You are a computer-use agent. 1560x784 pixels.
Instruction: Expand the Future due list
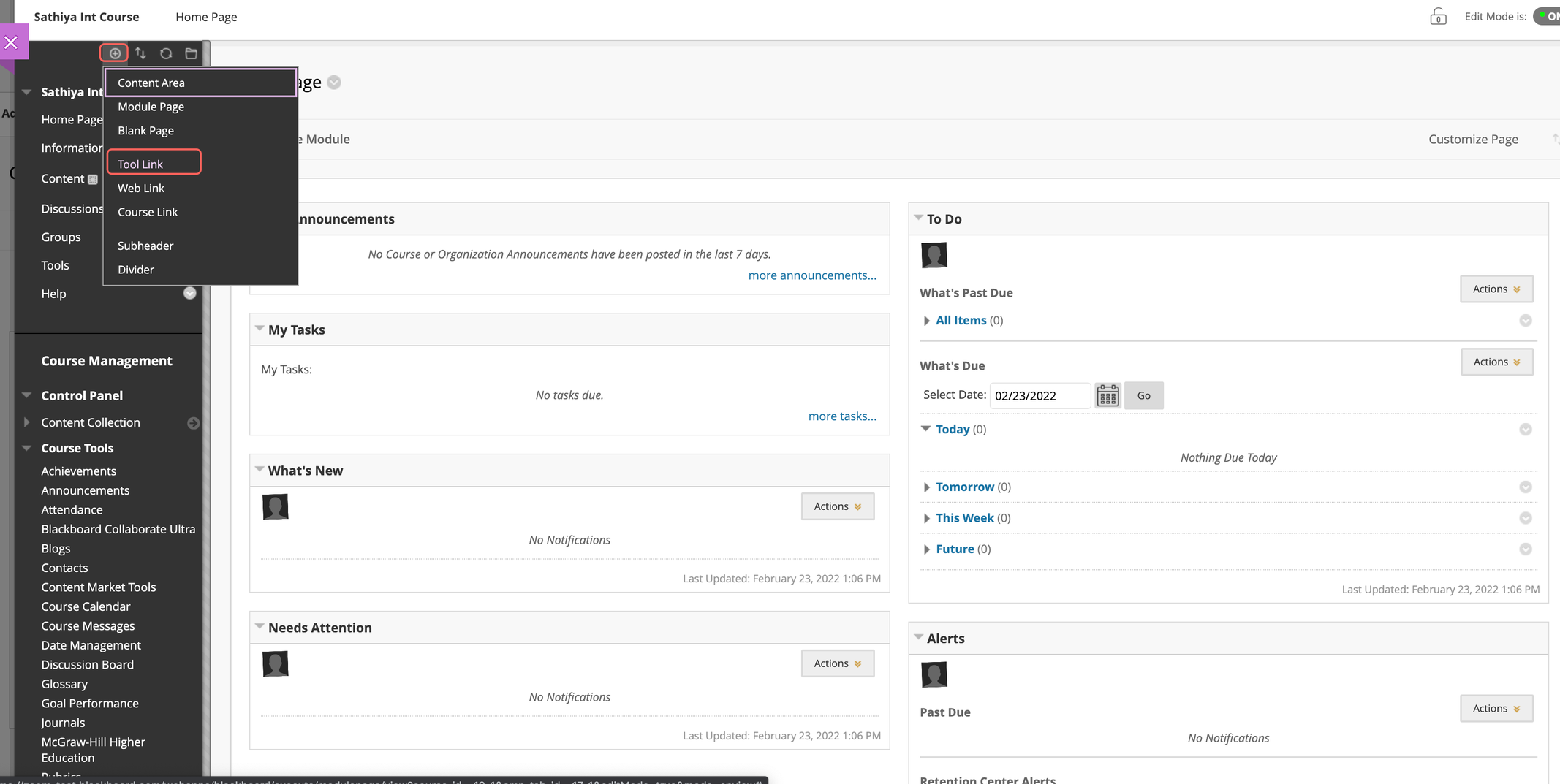[926, 549]
